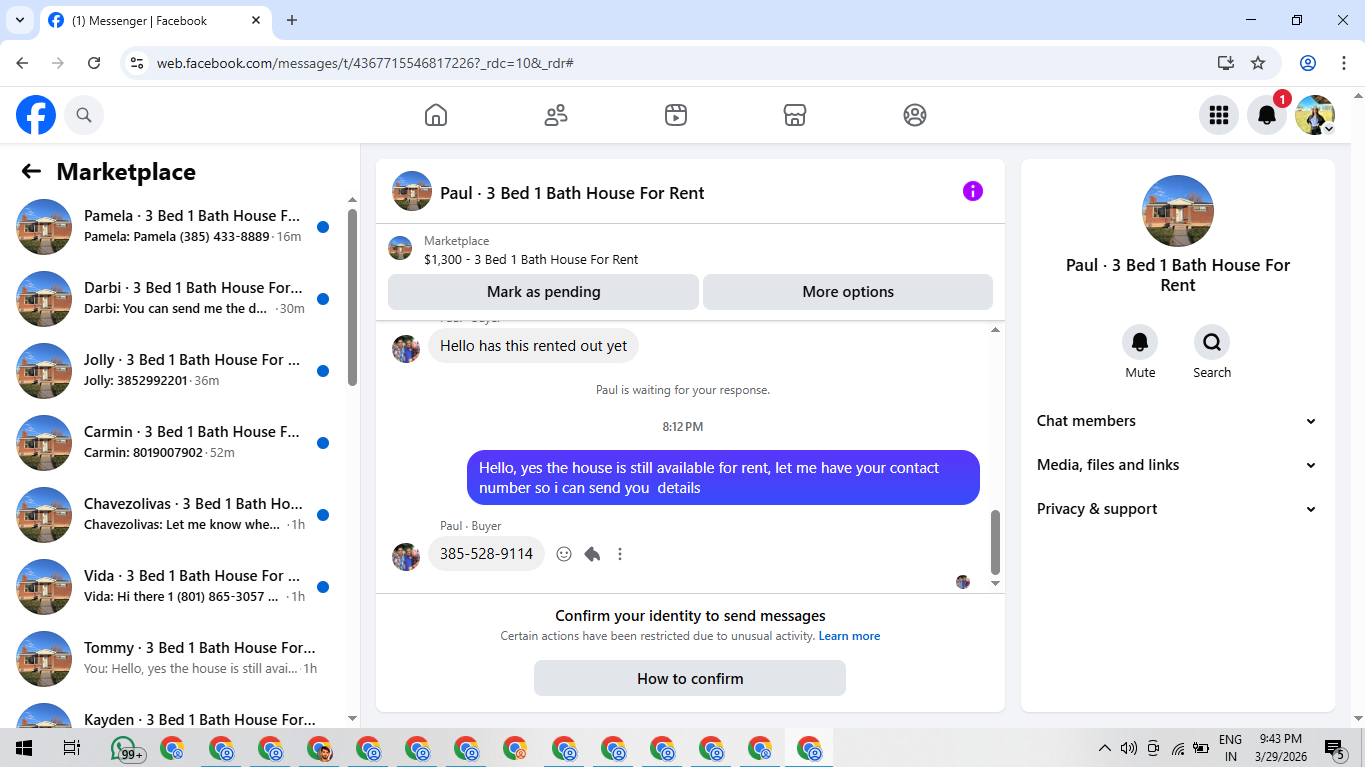Click the Facebook logo

36,116
